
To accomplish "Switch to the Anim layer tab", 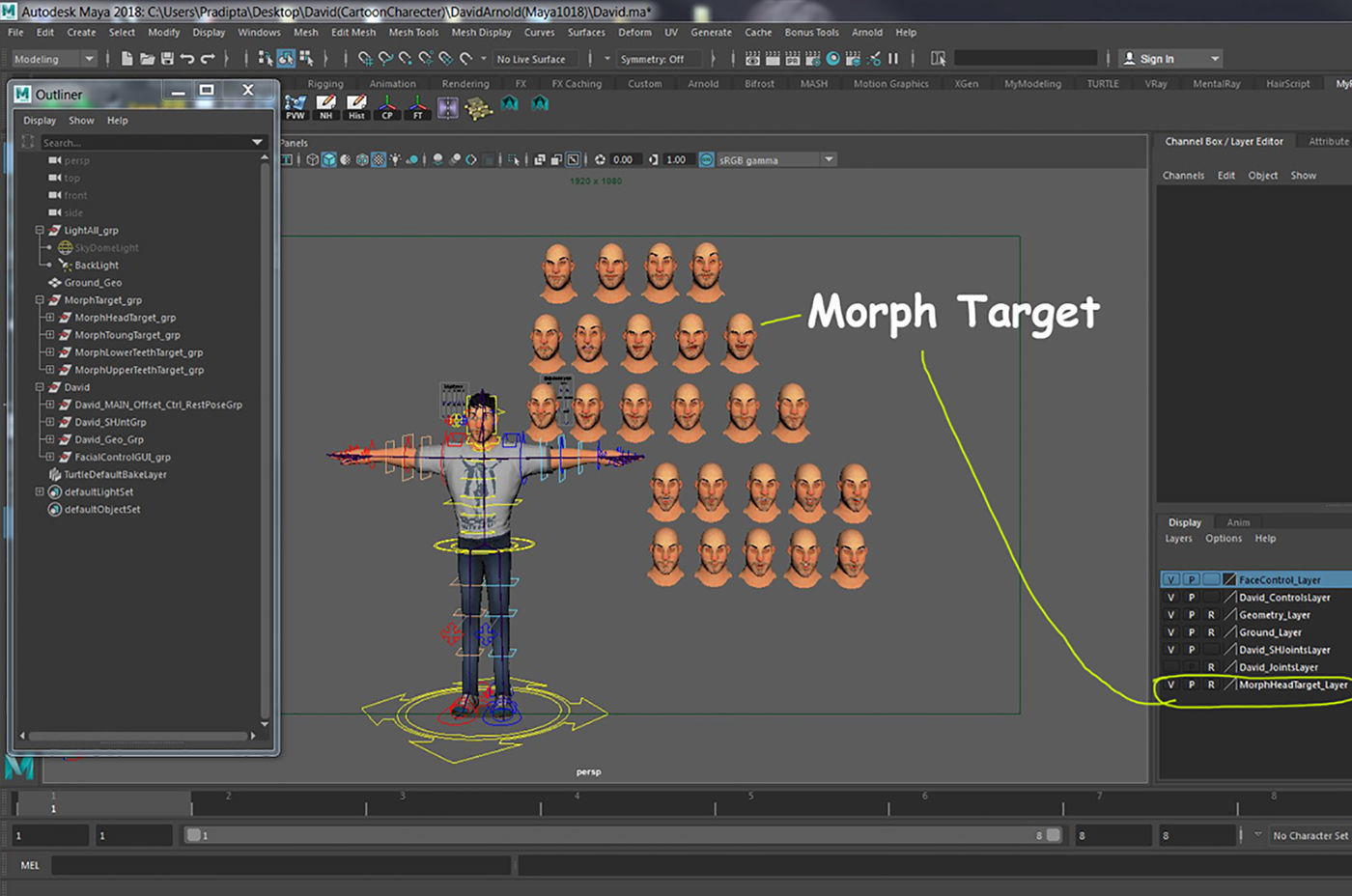I will pos(1238,522).
